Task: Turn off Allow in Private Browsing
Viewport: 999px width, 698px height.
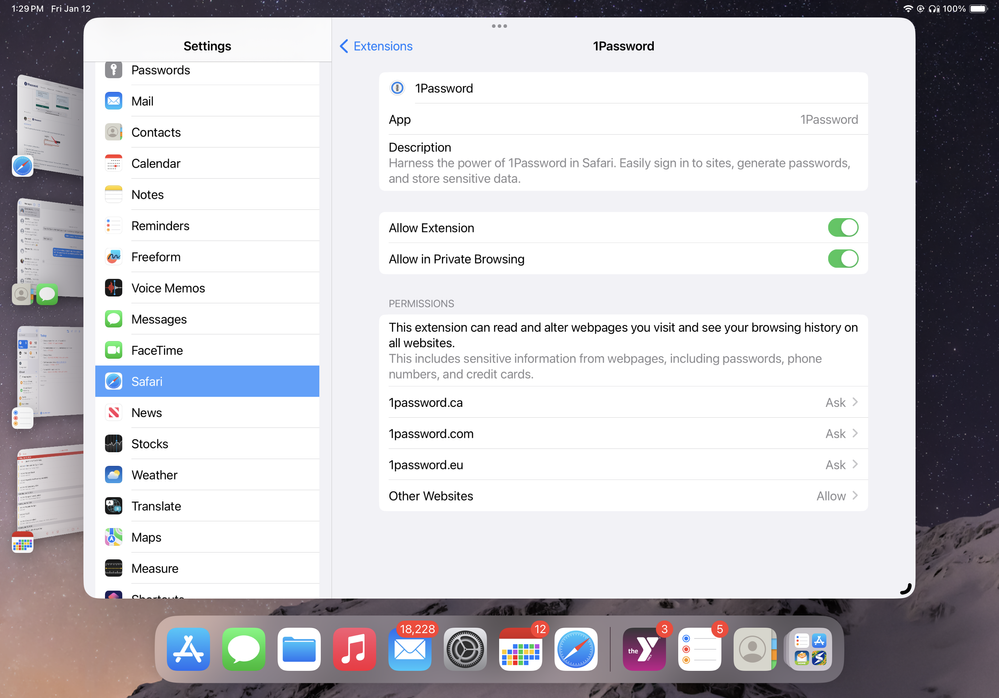Action: [x=842, y=259]
